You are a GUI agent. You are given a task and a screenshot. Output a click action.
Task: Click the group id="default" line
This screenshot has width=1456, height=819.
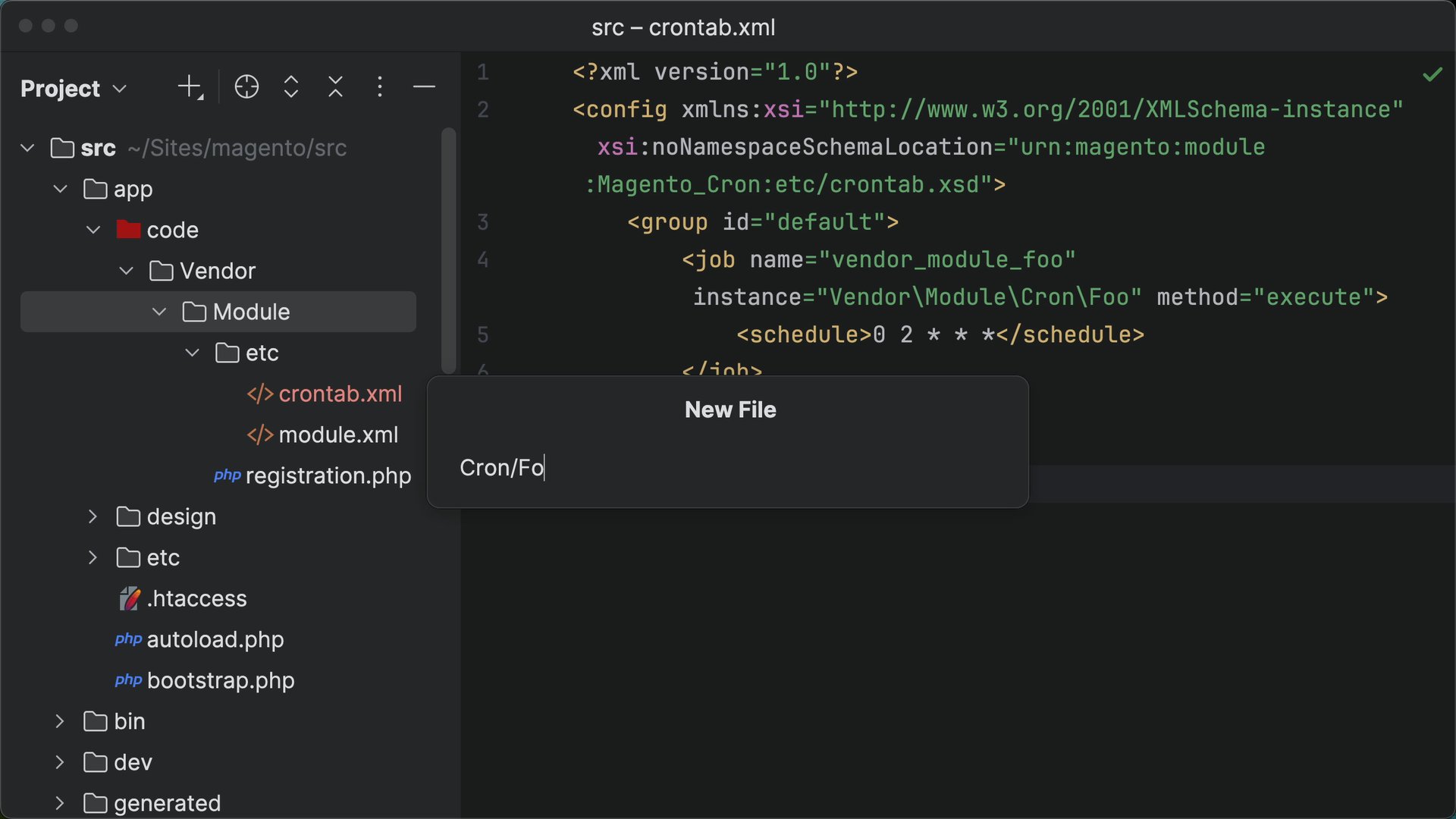(x=763, y=222)
